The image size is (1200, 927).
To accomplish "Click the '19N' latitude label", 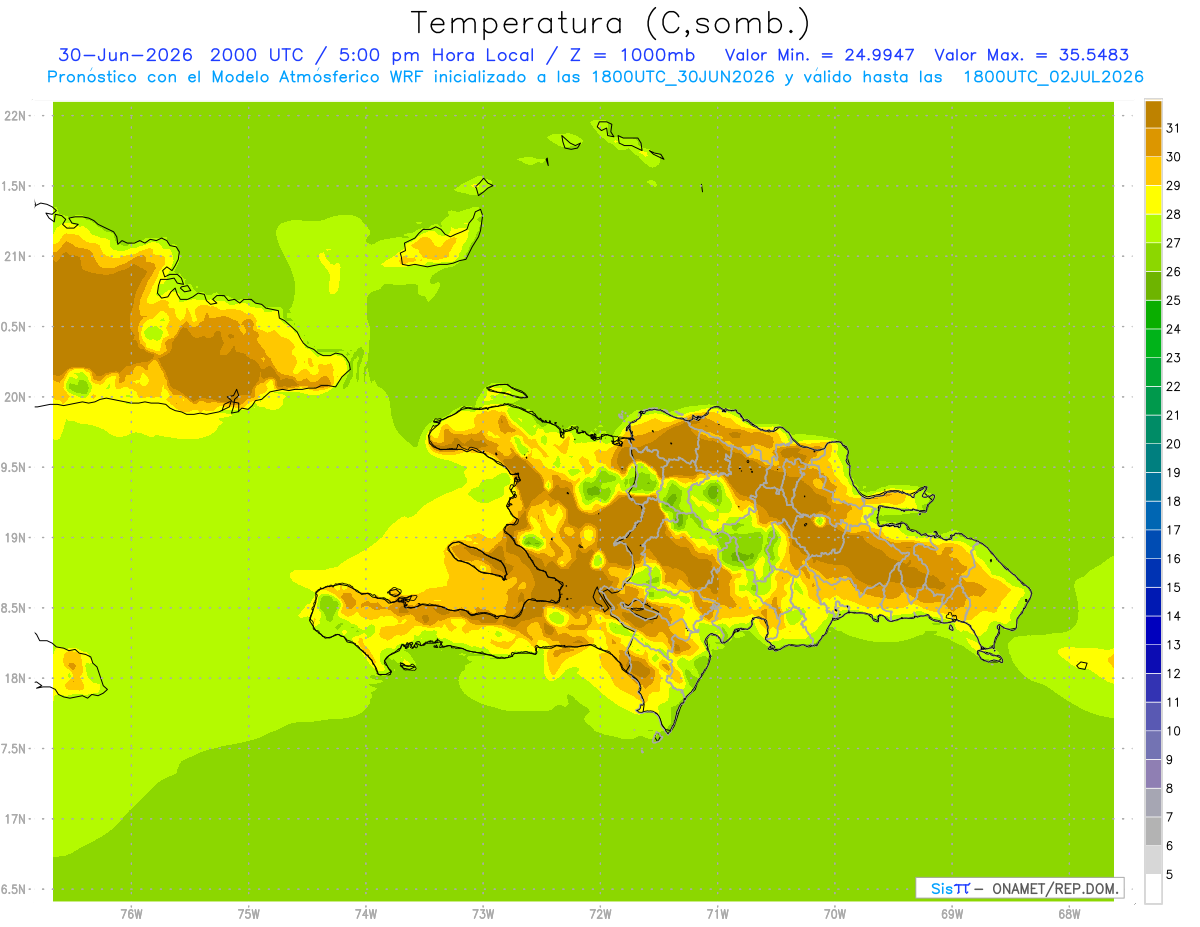I will tap(15, 537).
